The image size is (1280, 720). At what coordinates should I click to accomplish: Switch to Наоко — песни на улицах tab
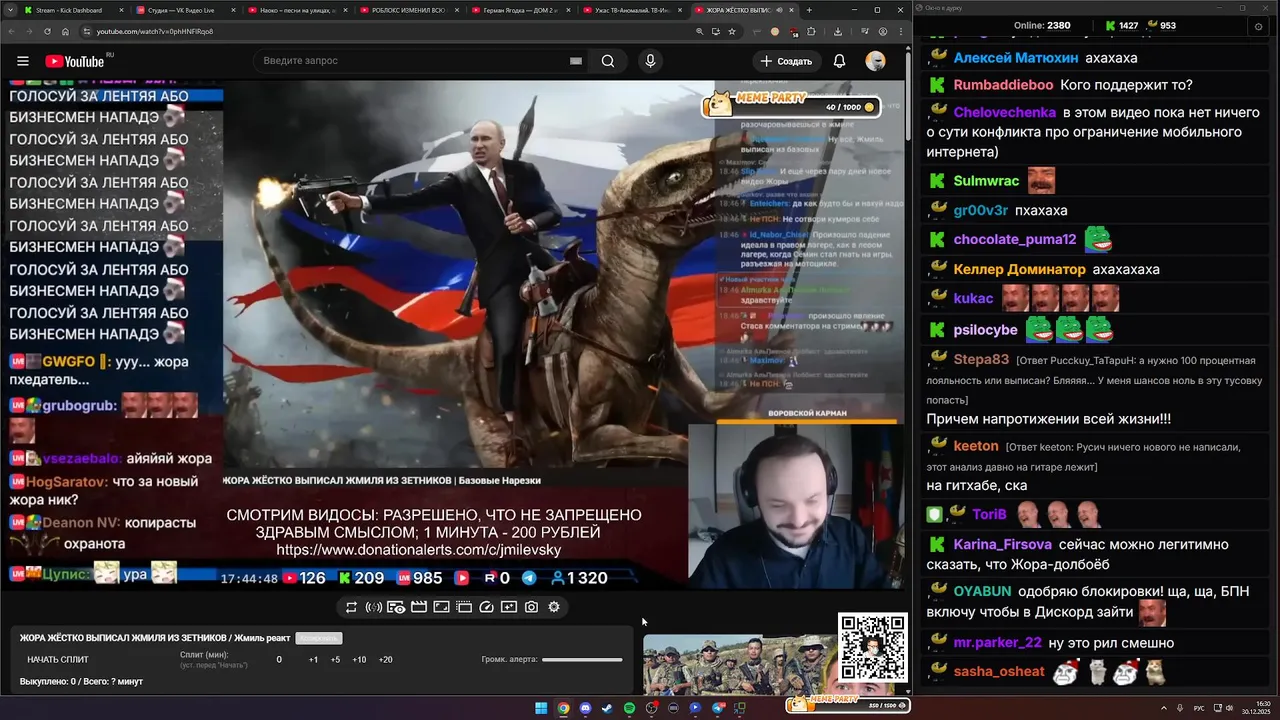(298, 10)
